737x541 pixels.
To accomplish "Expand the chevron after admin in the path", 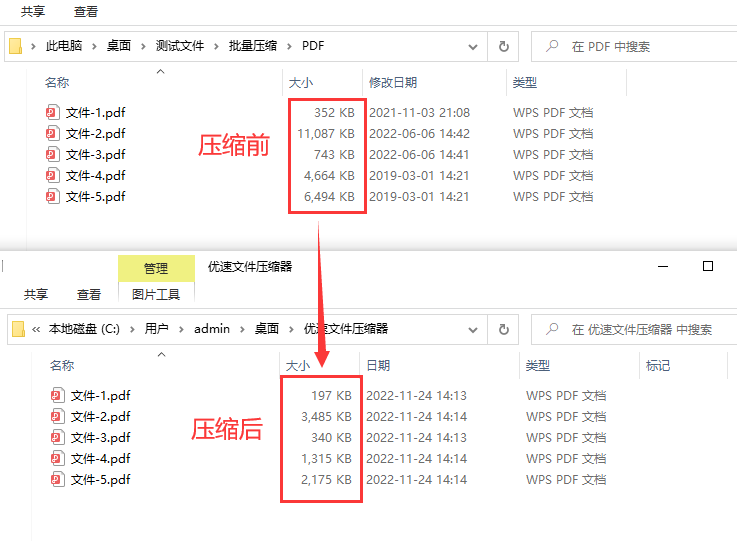I will coord(242,329).
